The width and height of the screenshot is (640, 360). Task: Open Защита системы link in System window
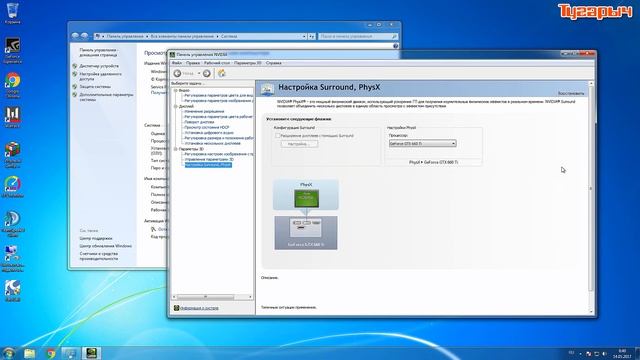pos(95,87)
